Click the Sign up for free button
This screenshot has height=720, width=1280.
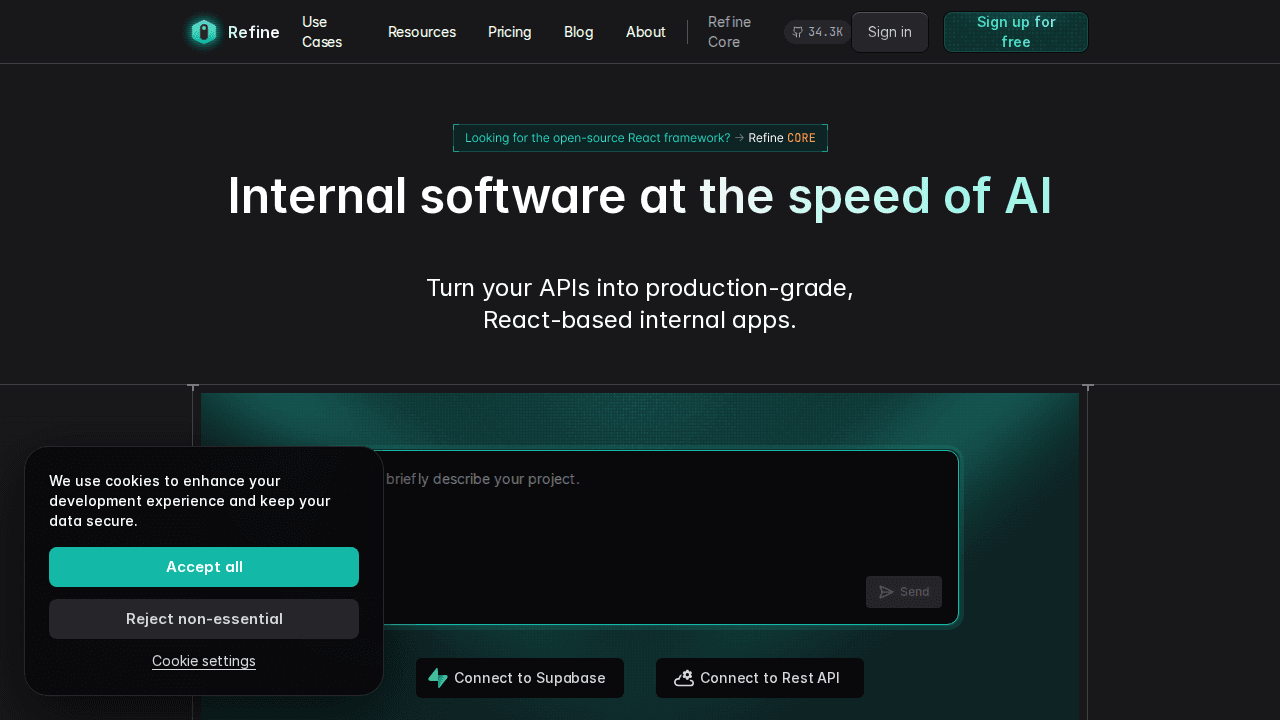point(1015,31)
